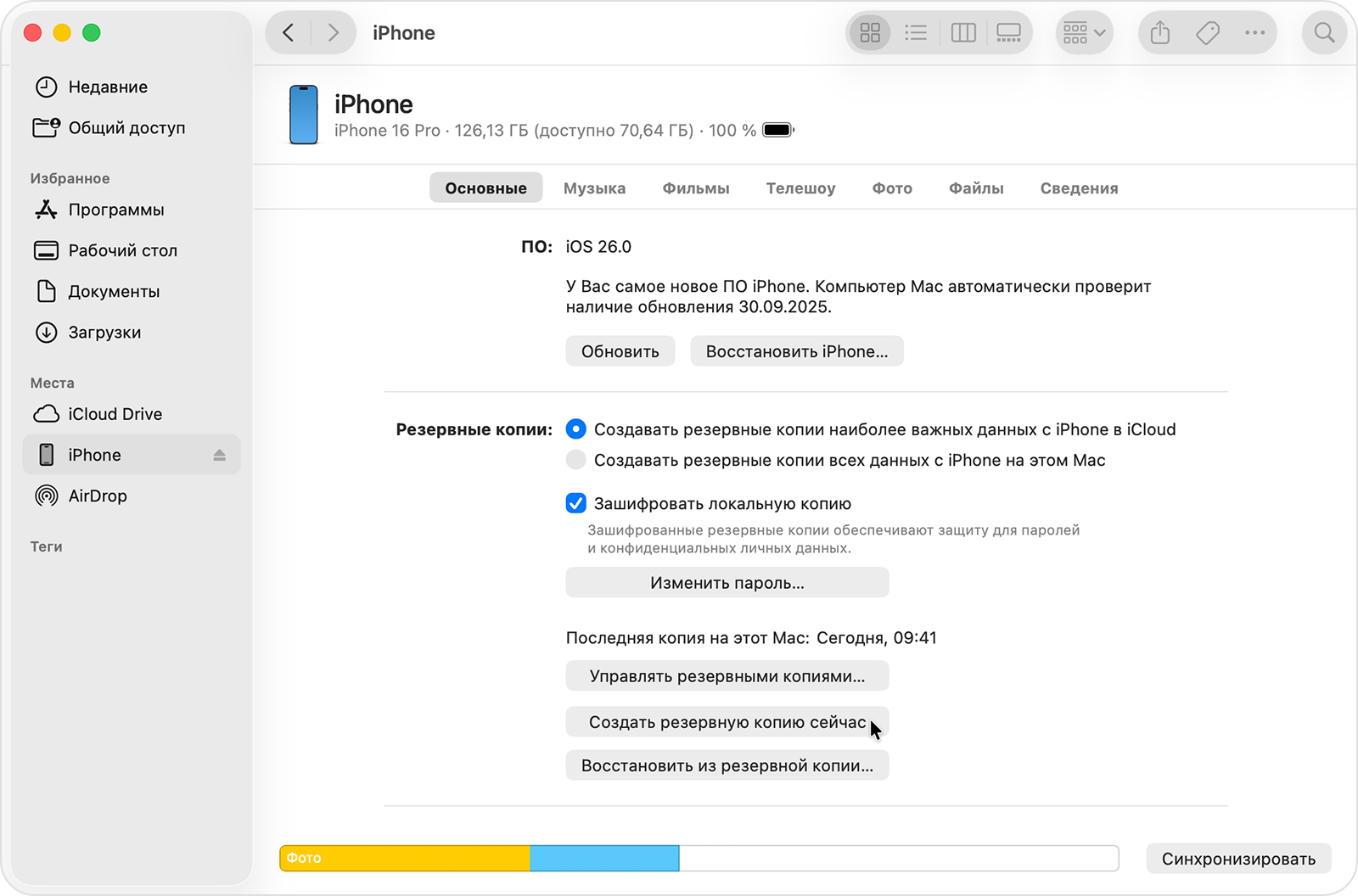Click the icon view toolbar button
Viewport: 1358px width, 896px height.
(x=870, y=33)
